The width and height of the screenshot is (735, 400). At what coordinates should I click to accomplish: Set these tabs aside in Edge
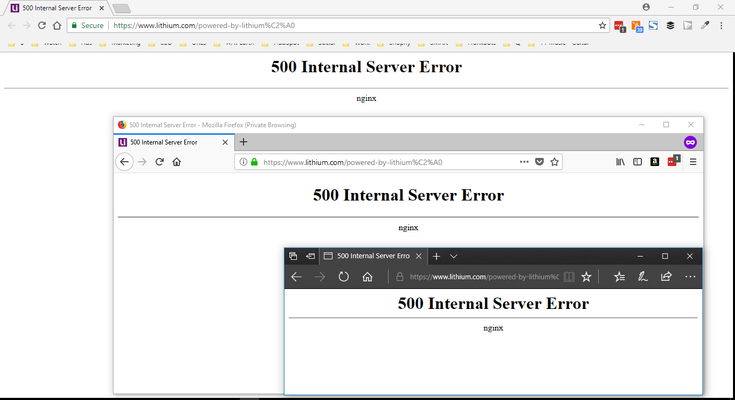[310, 256]
